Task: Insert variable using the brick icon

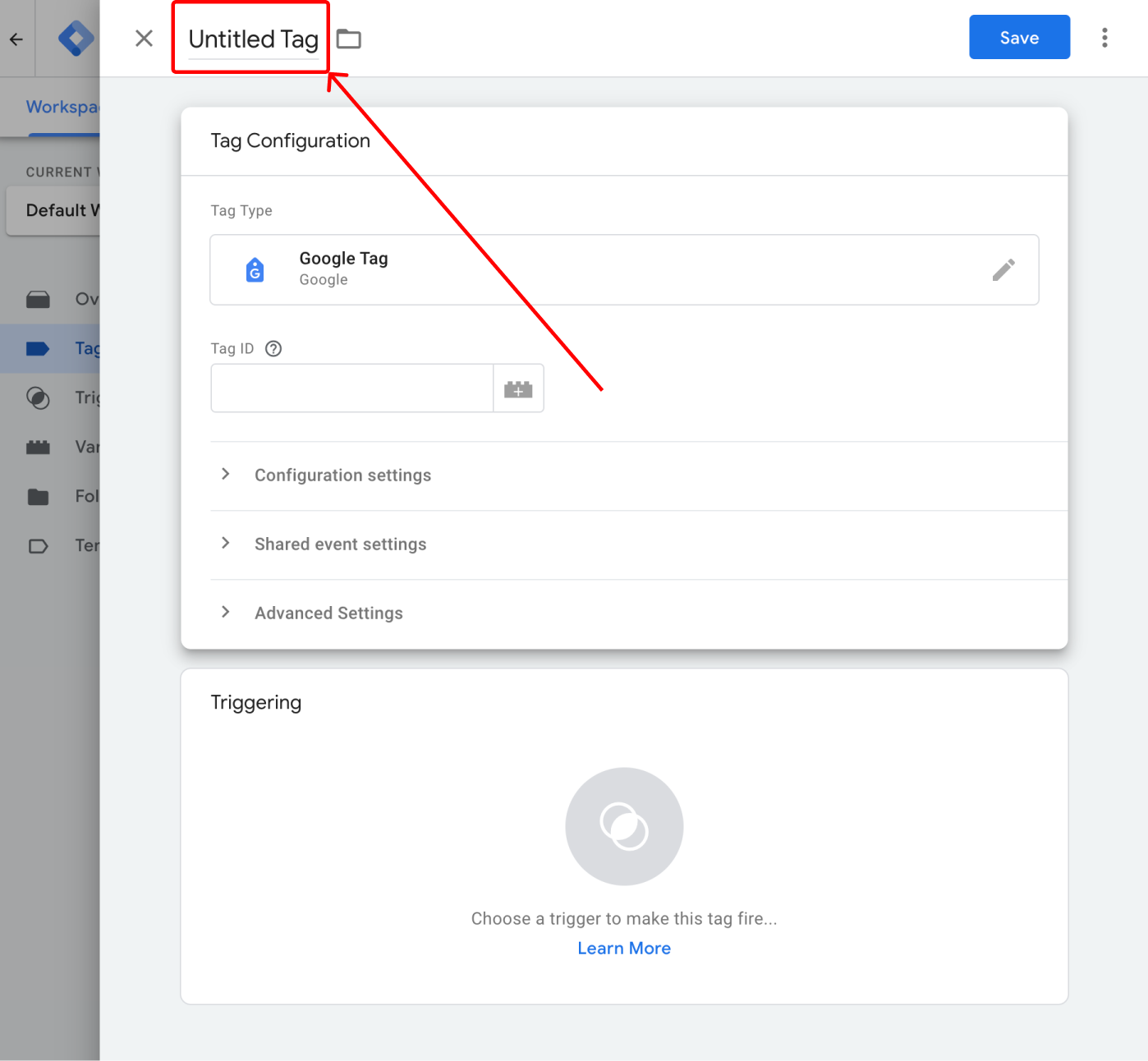Action: pos(518,388)
